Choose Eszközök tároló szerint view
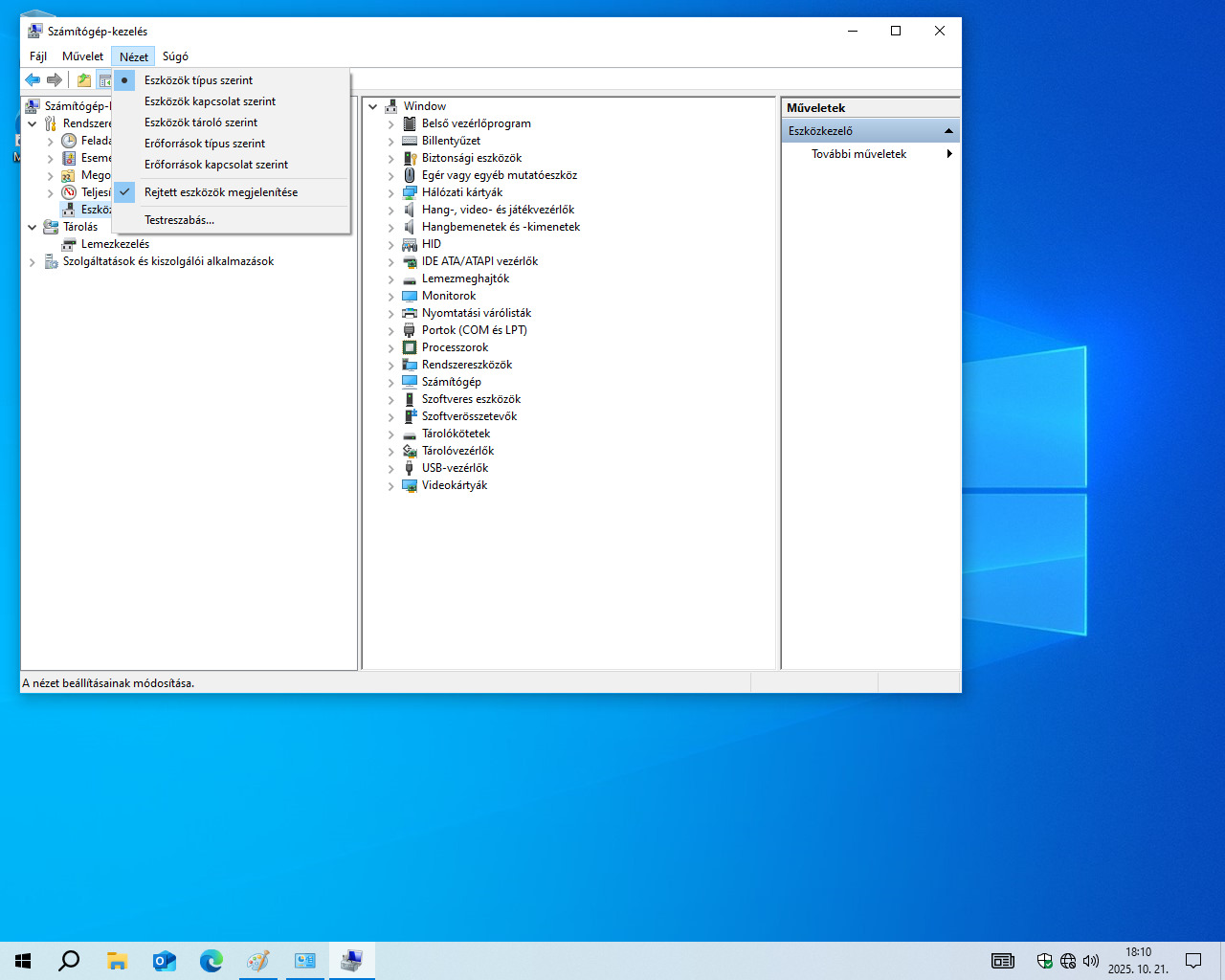Image resolution: width=1225 pixels, height=980 pixels. [x=231, y=122]
